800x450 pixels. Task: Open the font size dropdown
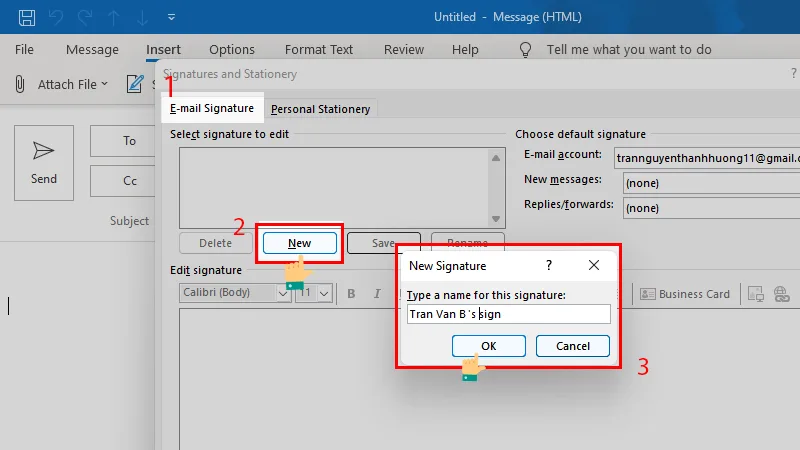coord(326,294)
